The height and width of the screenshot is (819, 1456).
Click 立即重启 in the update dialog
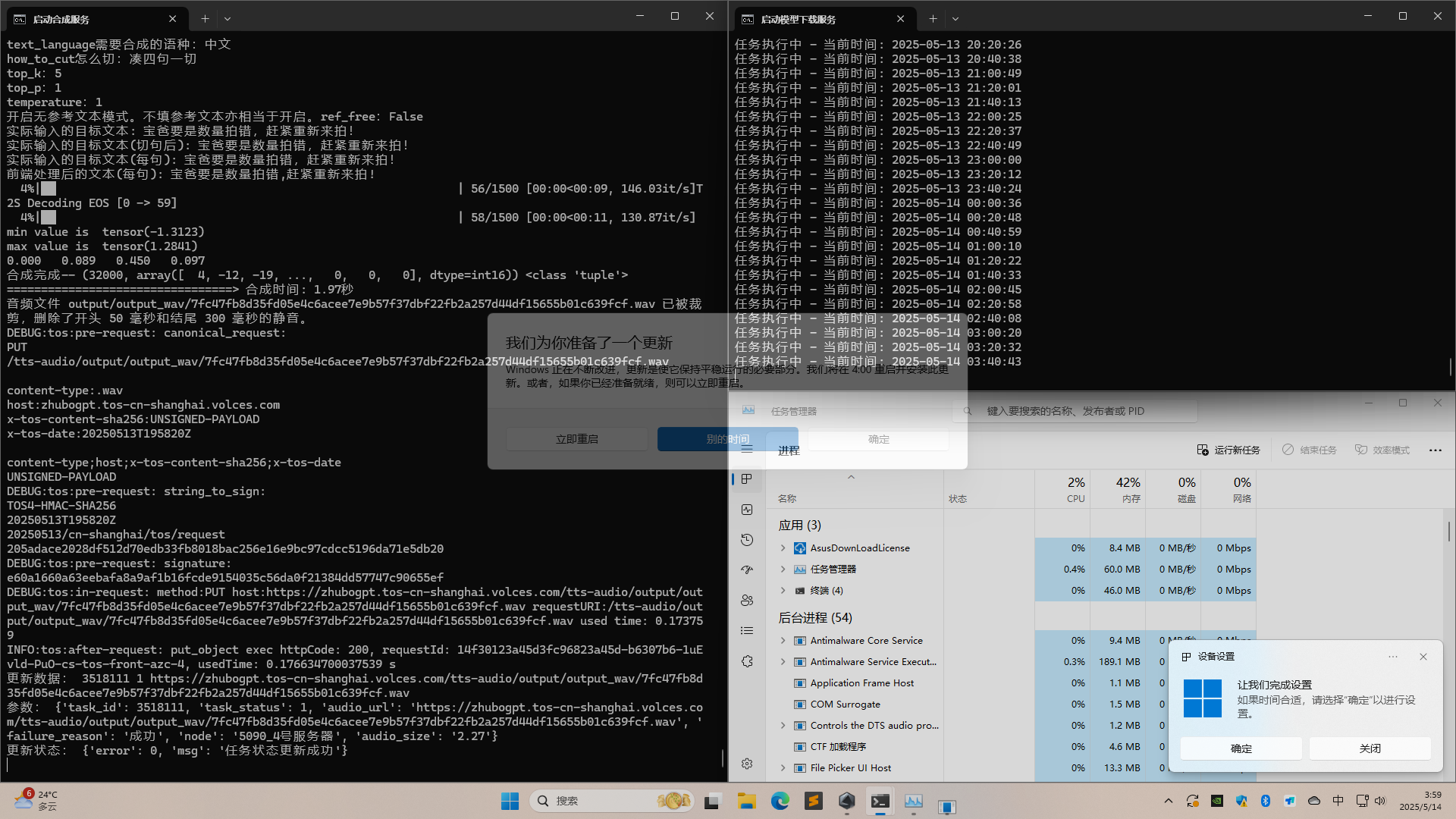coord(576,439)
